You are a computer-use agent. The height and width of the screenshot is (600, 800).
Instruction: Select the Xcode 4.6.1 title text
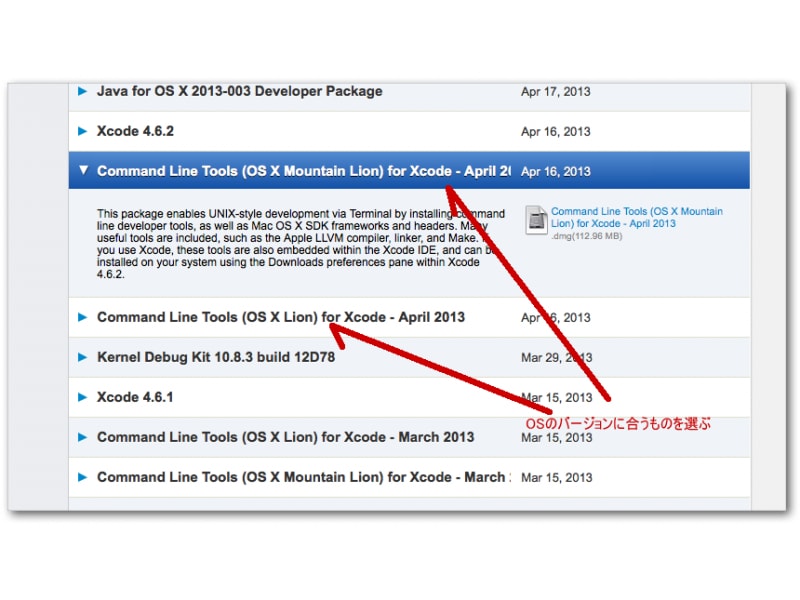tap(134, 397)
